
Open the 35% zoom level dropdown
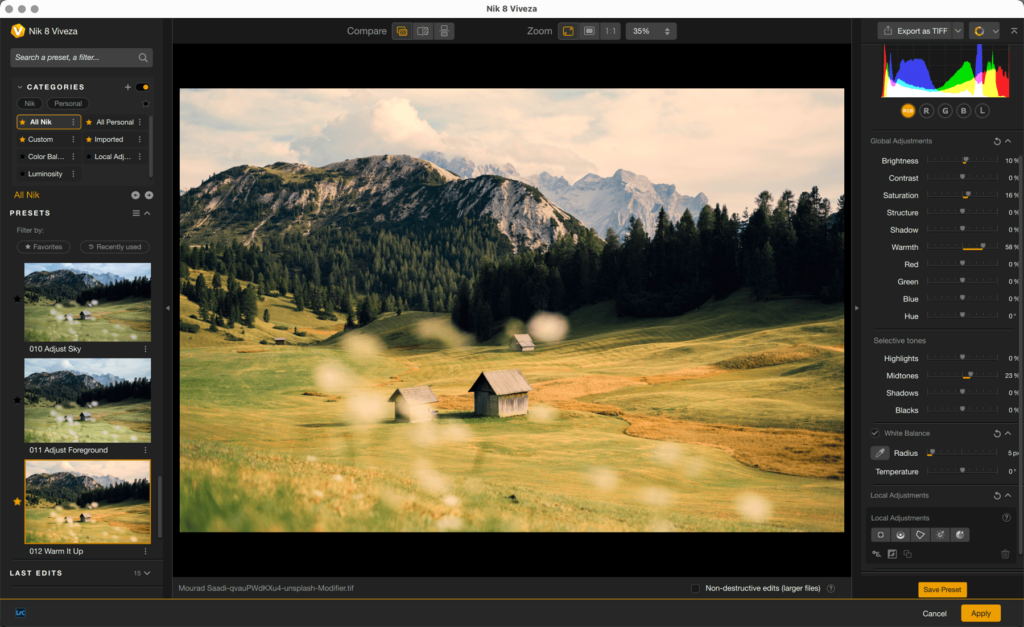pyautogui.click(x=651, y=31)
